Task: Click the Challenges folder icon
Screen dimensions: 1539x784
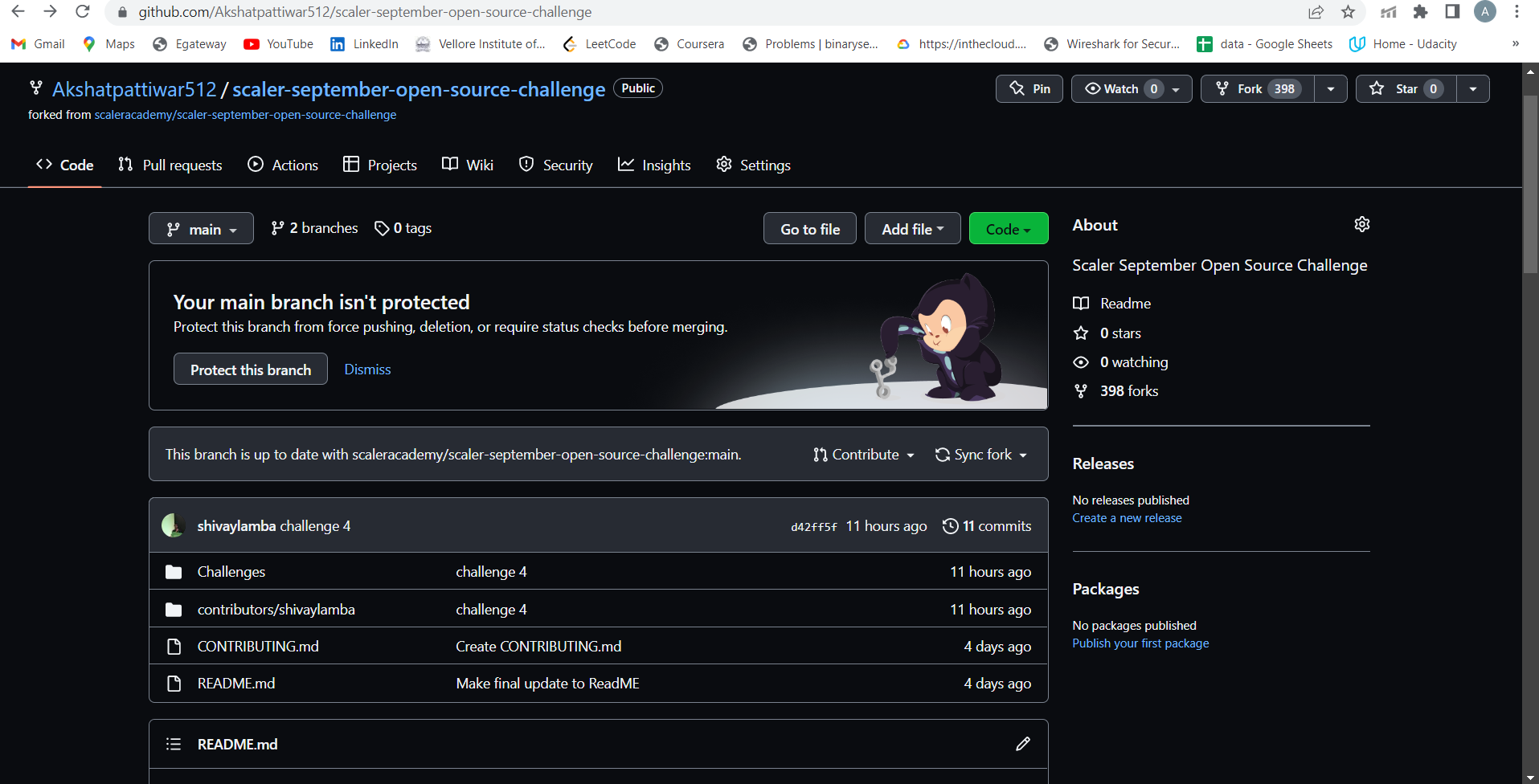Action: [174, 571]
